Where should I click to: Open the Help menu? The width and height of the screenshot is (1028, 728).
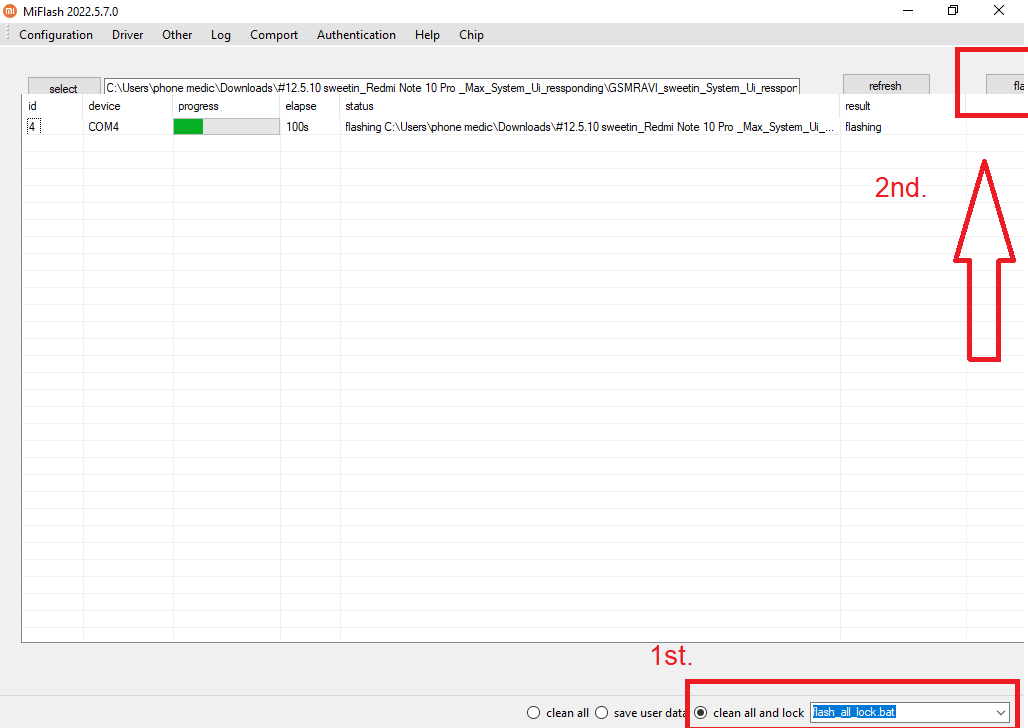[x=427, y=35]
